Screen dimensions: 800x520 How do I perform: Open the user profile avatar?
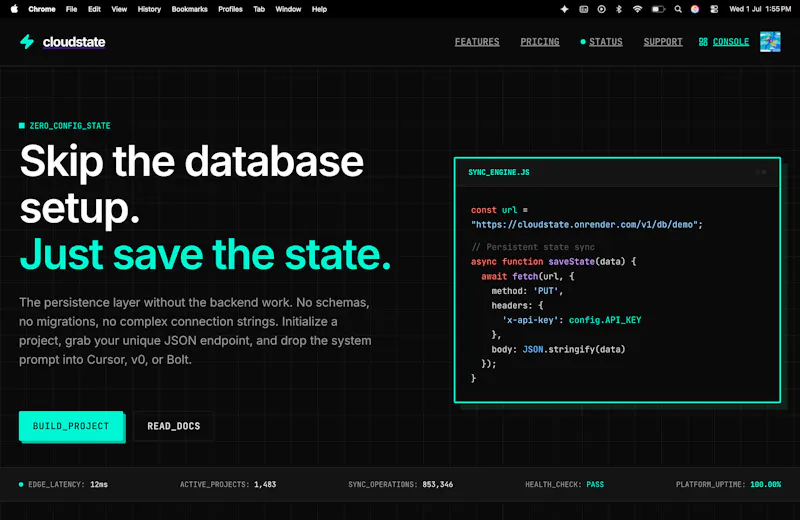click(x=770, y=42)
